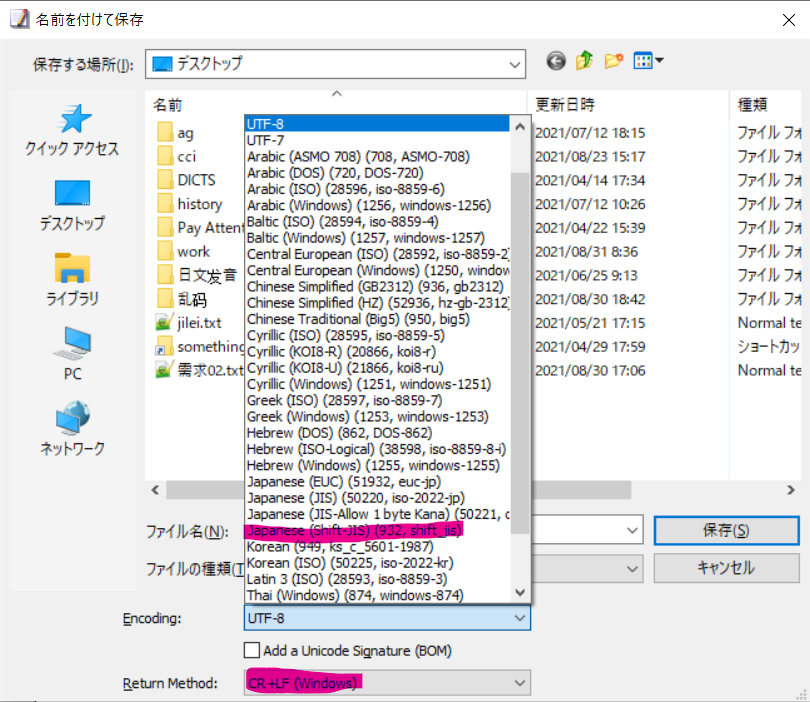Click the 'Up One Level' folder icon
The height and width of the screenshot is (702, 810).
[584, 61]
